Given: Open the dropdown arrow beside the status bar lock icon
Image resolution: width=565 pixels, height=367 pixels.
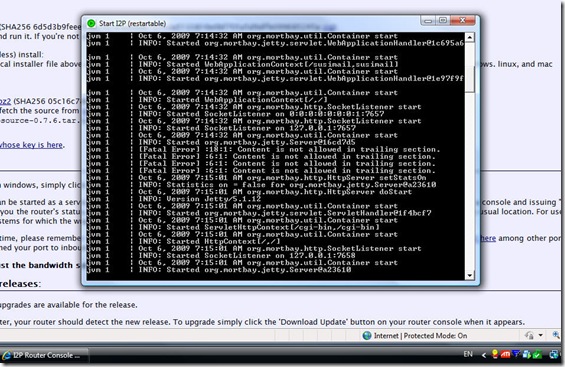Looking at the screenshot, I should pos(540,335).
